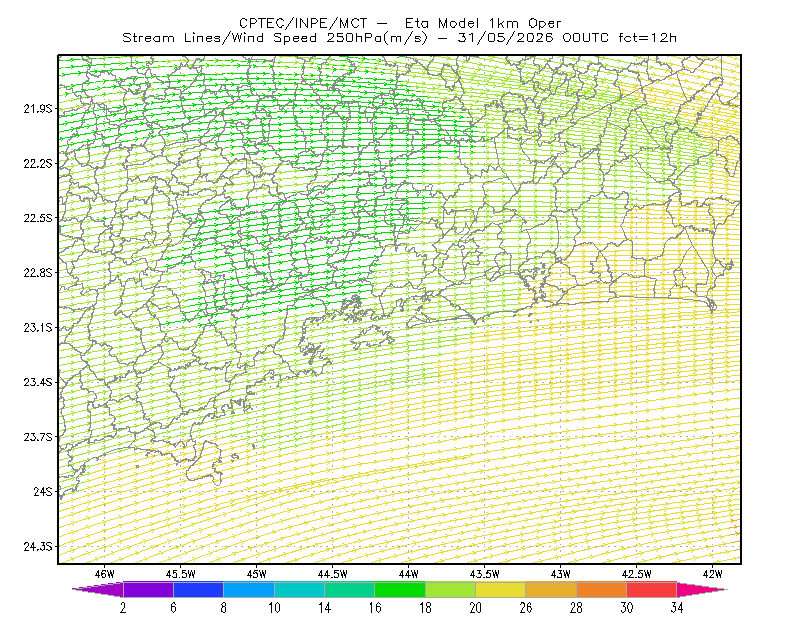
Task: Click the colorbar value '10'
Action: 274,608
